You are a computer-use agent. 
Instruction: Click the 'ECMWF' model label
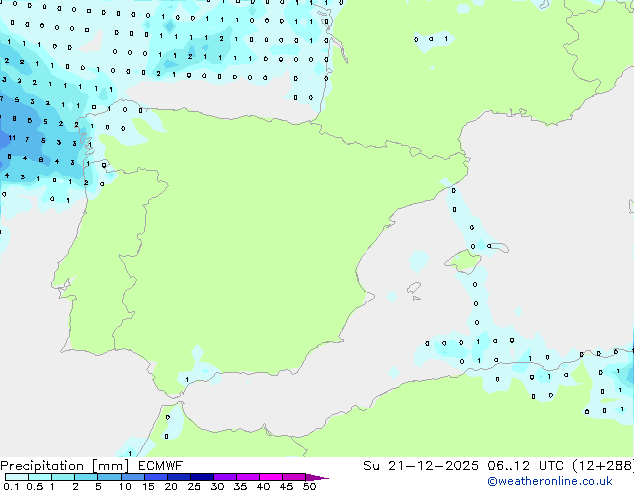[161, 466]
